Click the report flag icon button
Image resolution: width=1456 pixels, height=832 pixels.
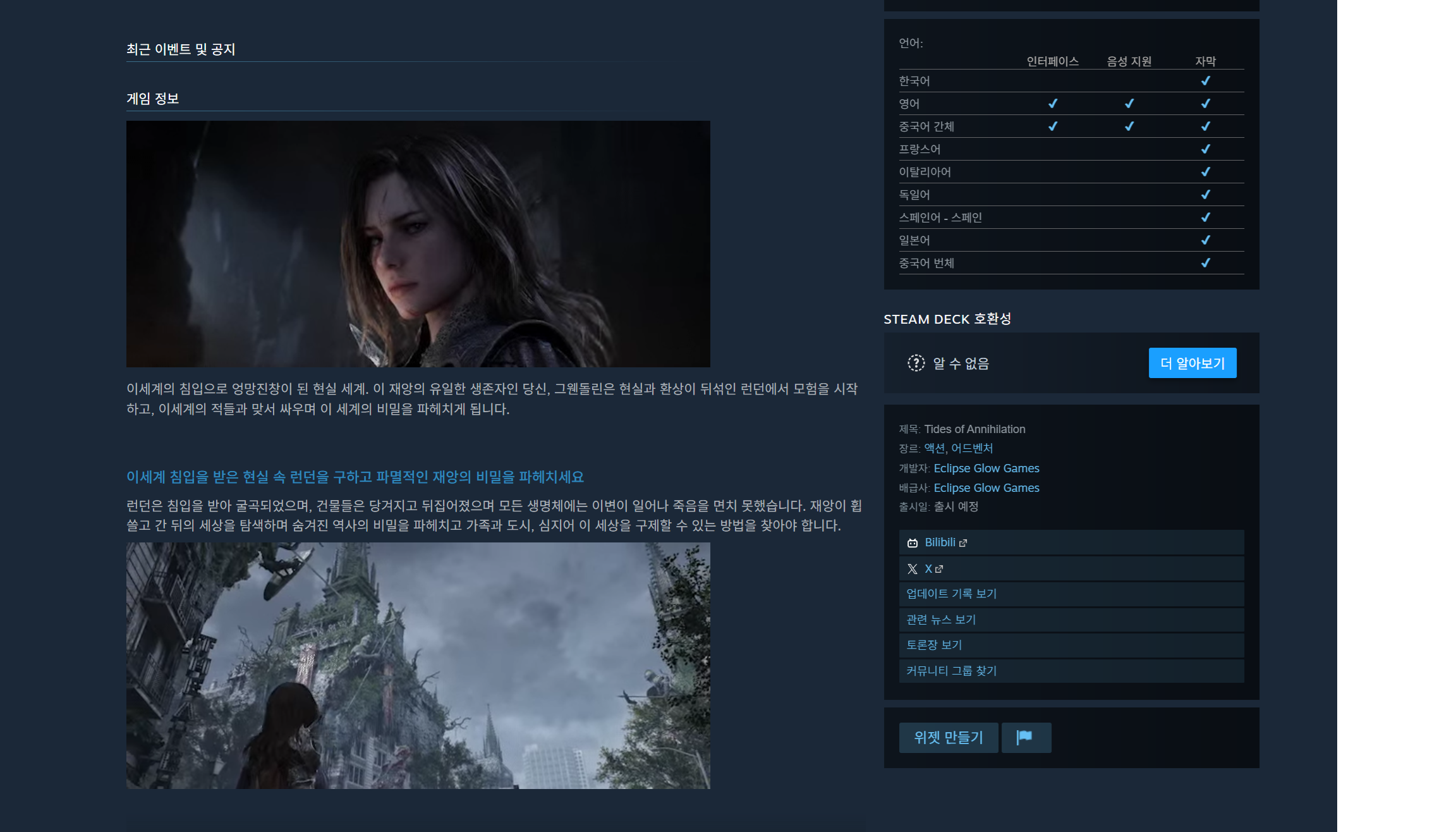pyautogui.click(x=1025, y=737)
